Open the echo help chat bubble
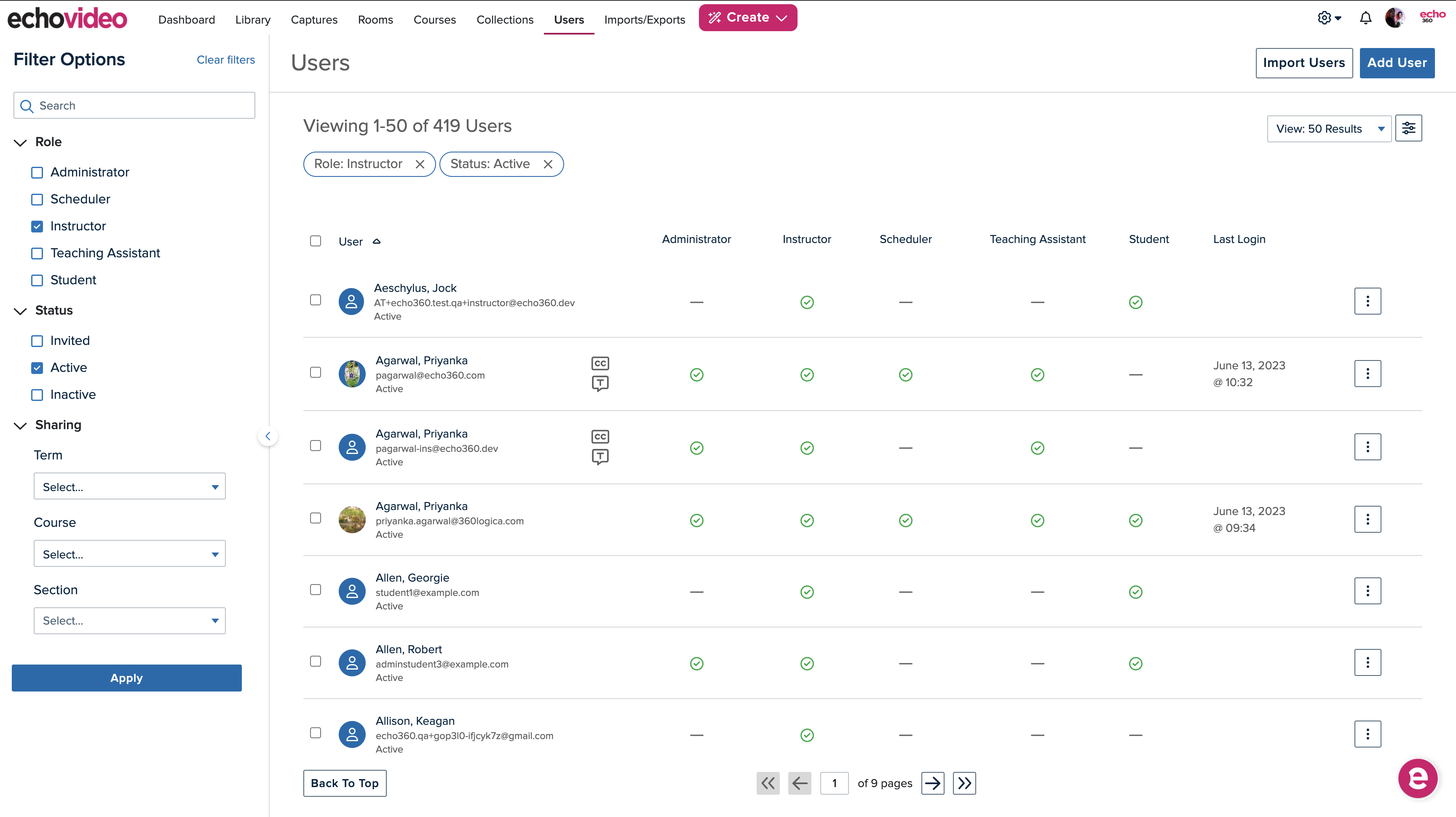 click(1418, 778)
